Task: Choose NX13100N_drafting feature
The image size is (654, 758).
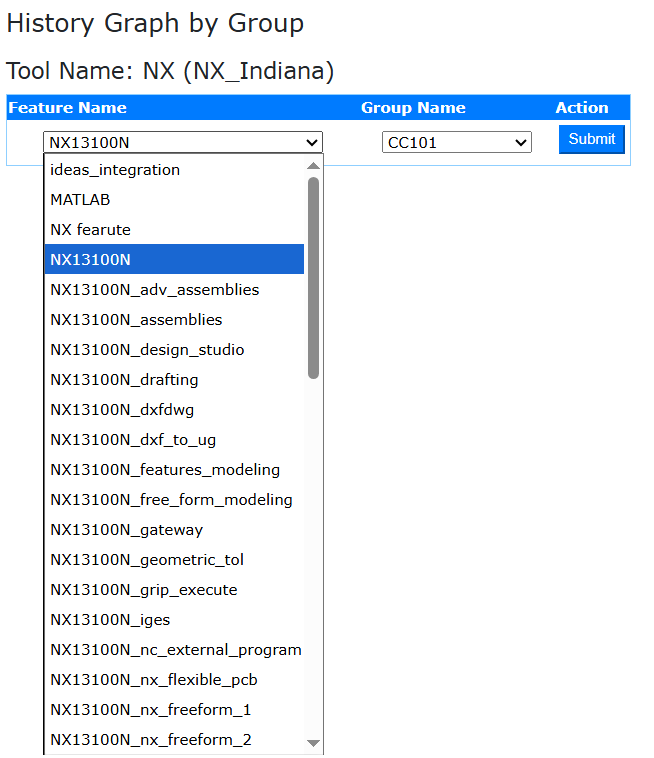Action: click(x=174, y=379)
